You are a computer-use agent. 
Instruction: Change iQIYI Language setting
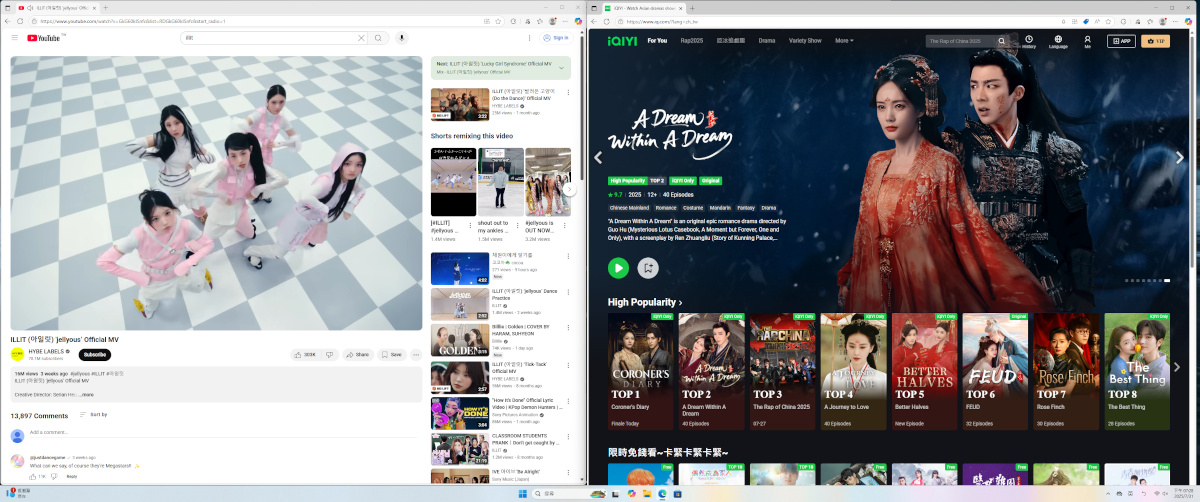1058,41
